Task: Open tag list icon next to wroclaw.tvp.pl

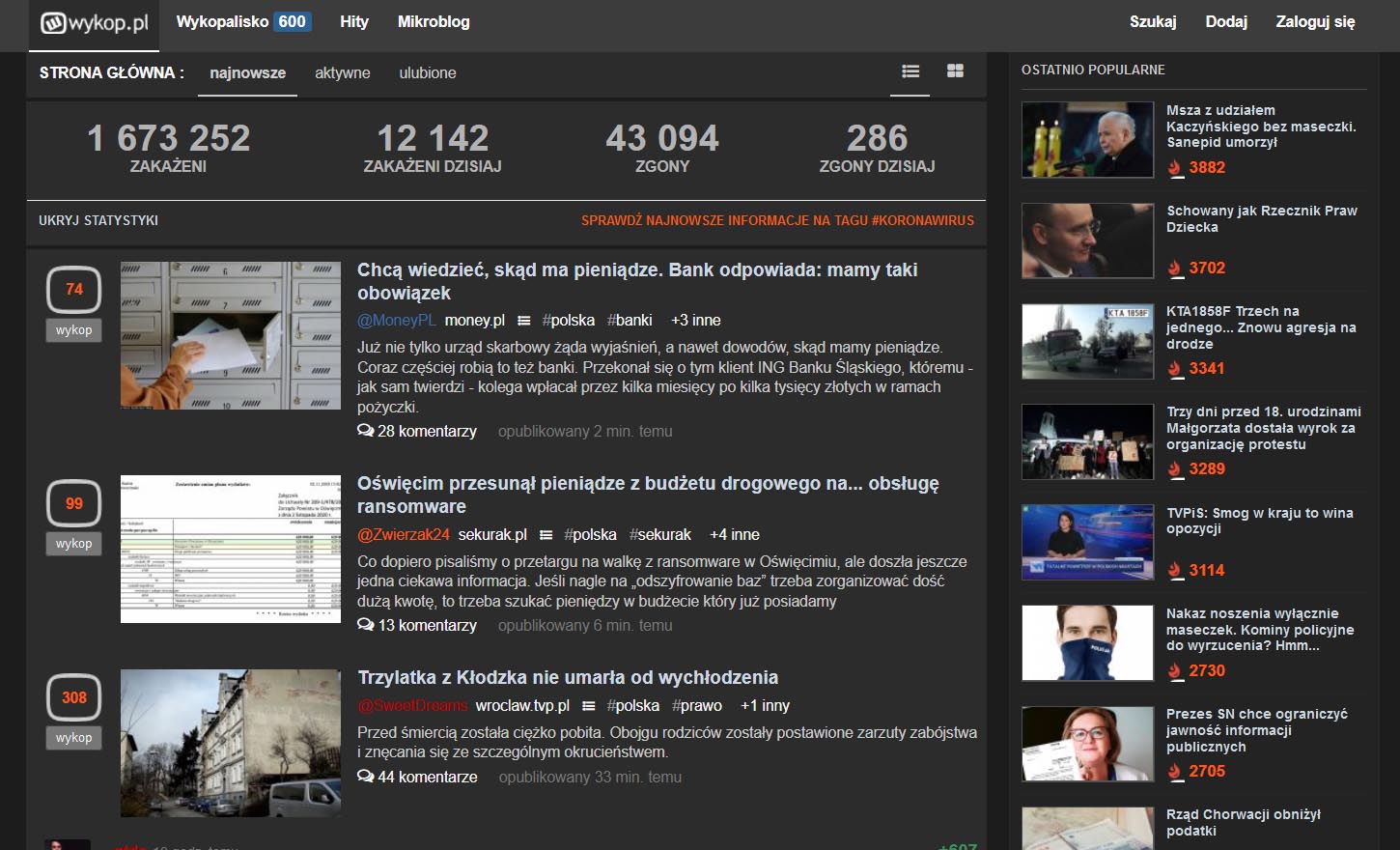Action: [x=589, y=706]
